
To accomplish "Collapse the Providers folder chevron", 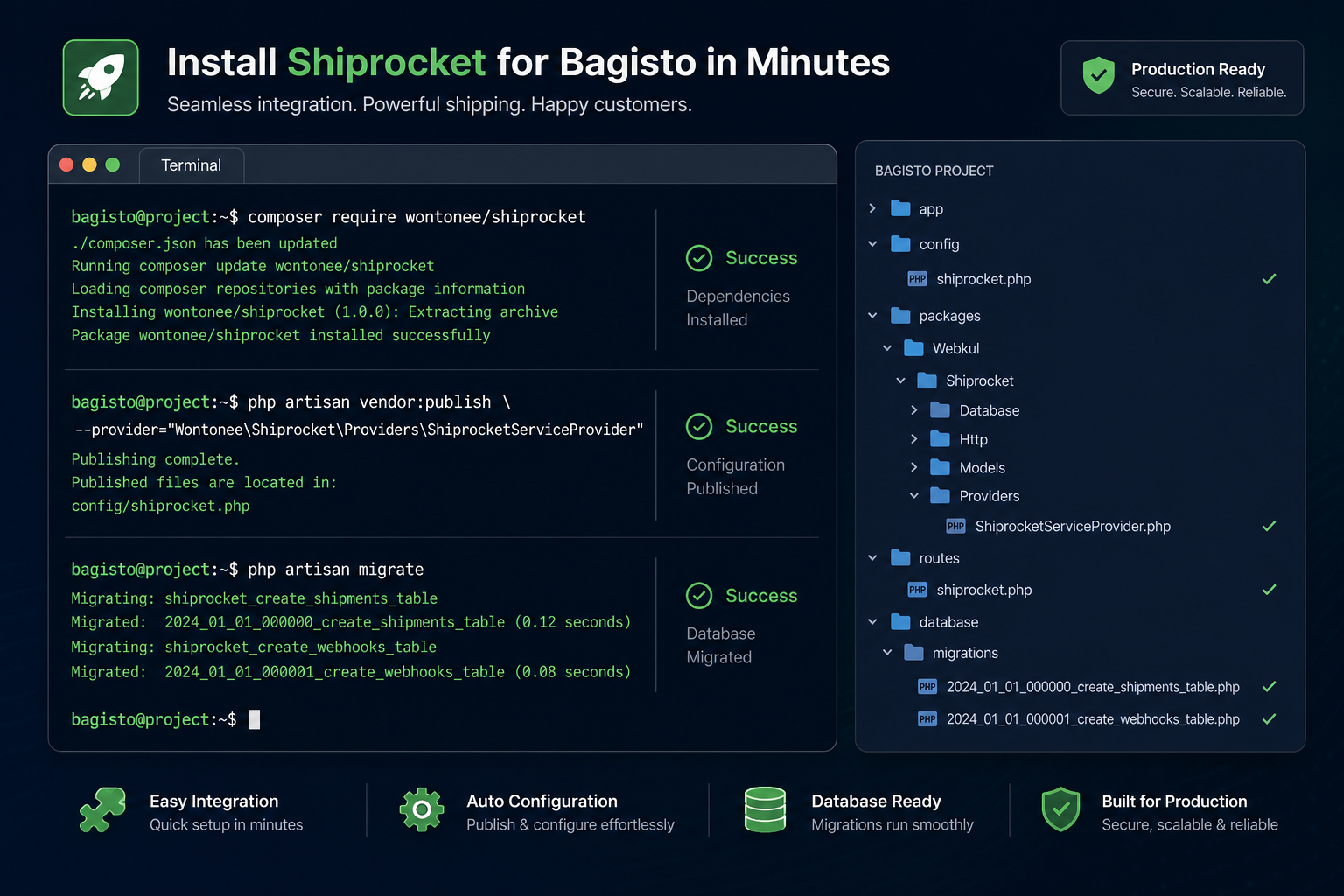I will click(914, 496).
